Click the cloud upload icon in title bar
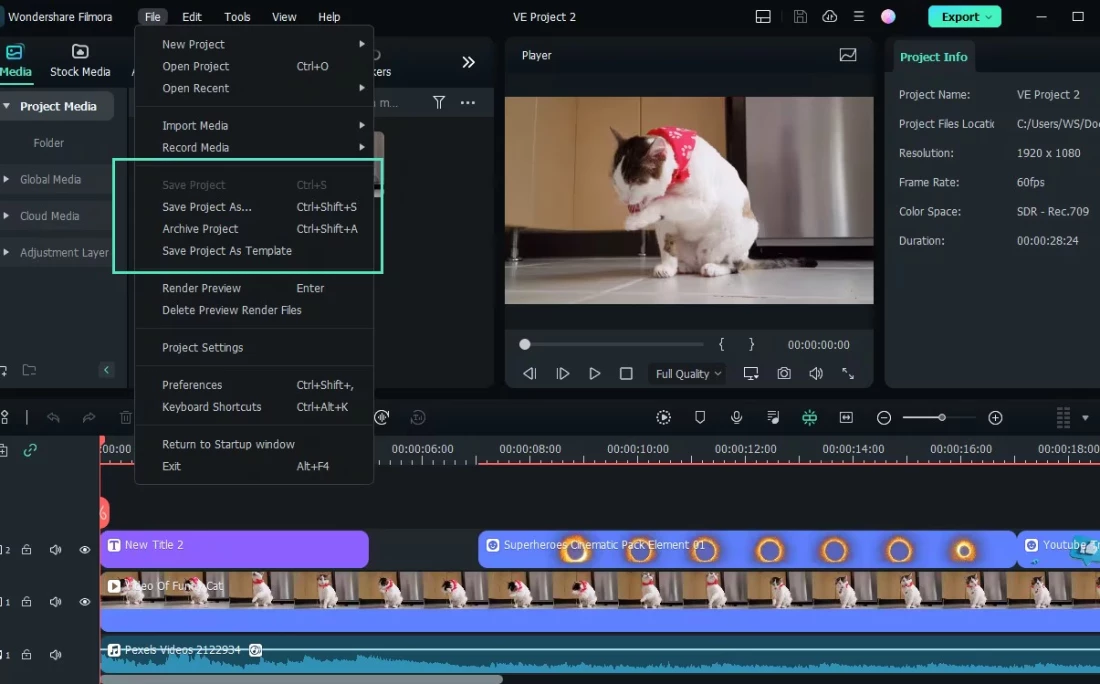Screen dimensions: 1100x684 click(x=829, y=17)
